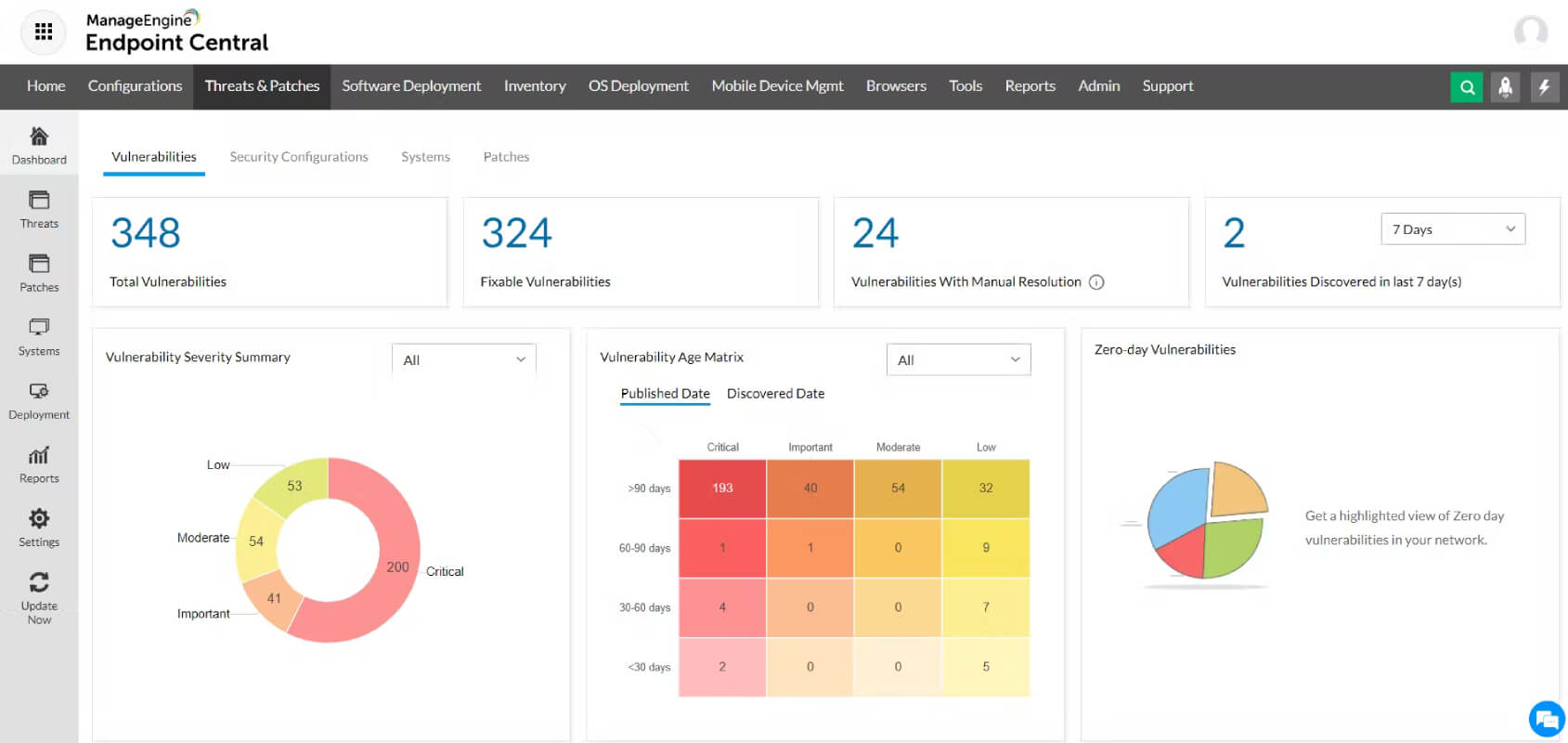
Task: Switch to the Security Configurations tab
Action: pos(299,157)
